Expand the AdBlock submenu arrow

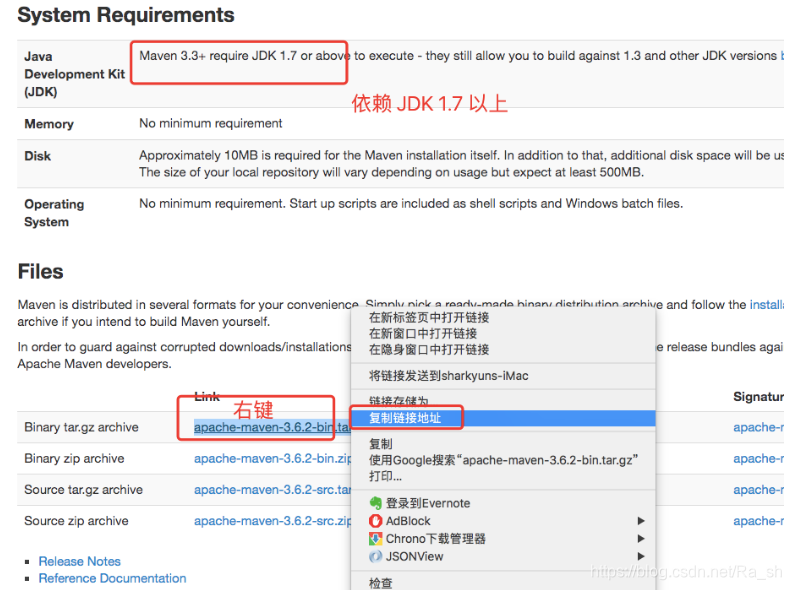tap(641, 520)
